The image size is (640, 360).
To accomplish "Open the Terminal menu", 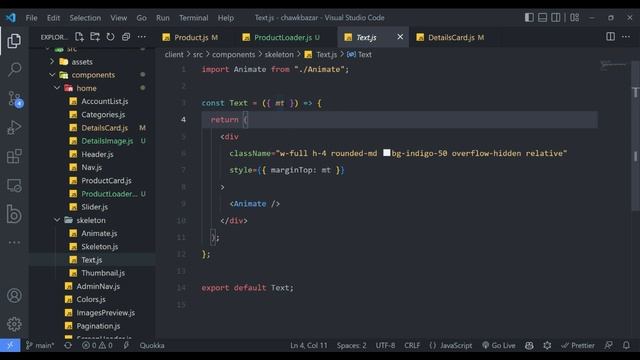I will (x=193, y=18).
